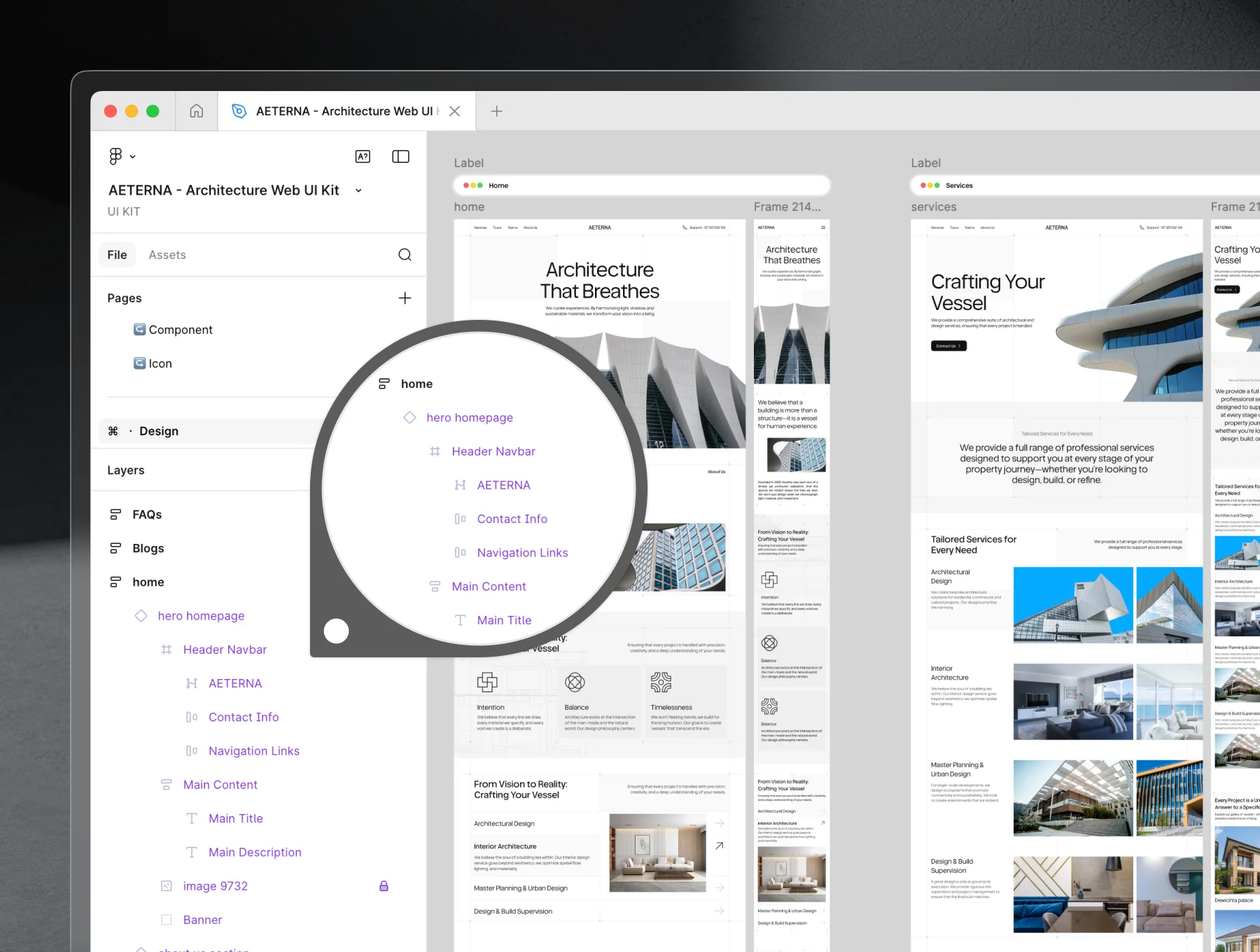This screenshot has width=1260, height=952.
Task: Click Main Title text icon in Layers panel
Action: pyautogui.click(x=192, y=818)
